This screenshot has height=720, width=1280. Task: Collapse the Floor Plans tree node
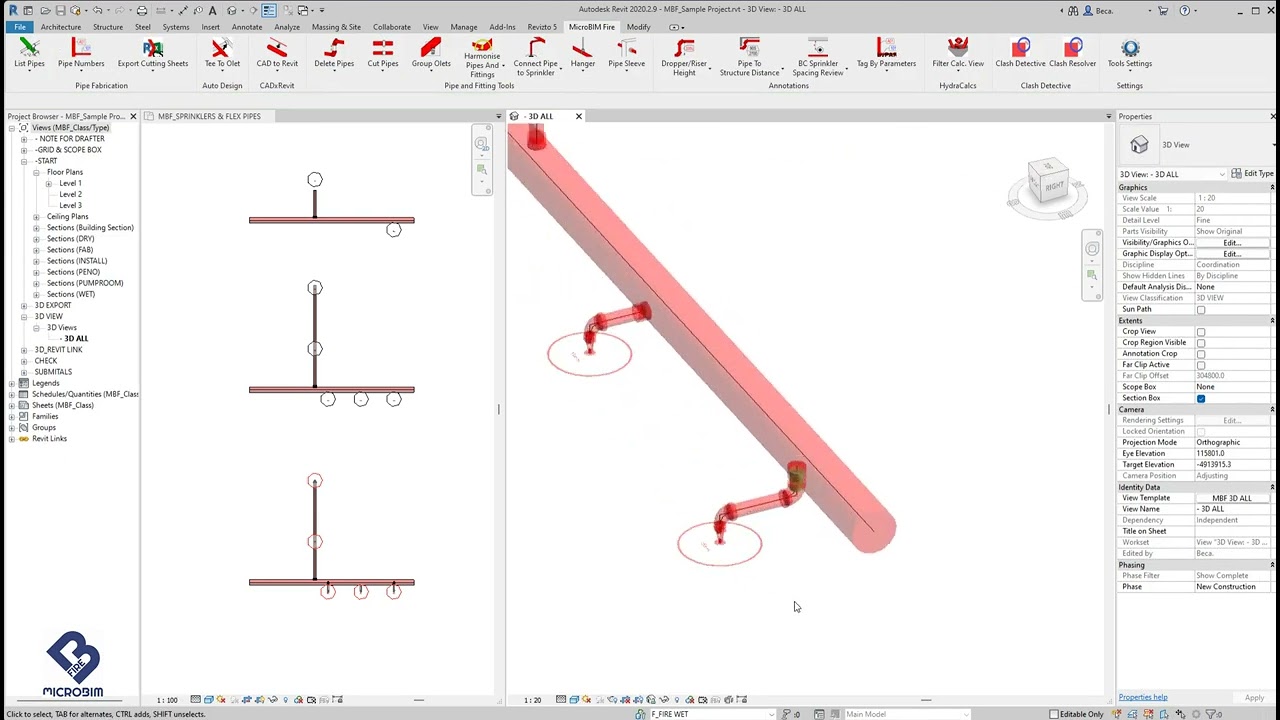coord(36,172)
